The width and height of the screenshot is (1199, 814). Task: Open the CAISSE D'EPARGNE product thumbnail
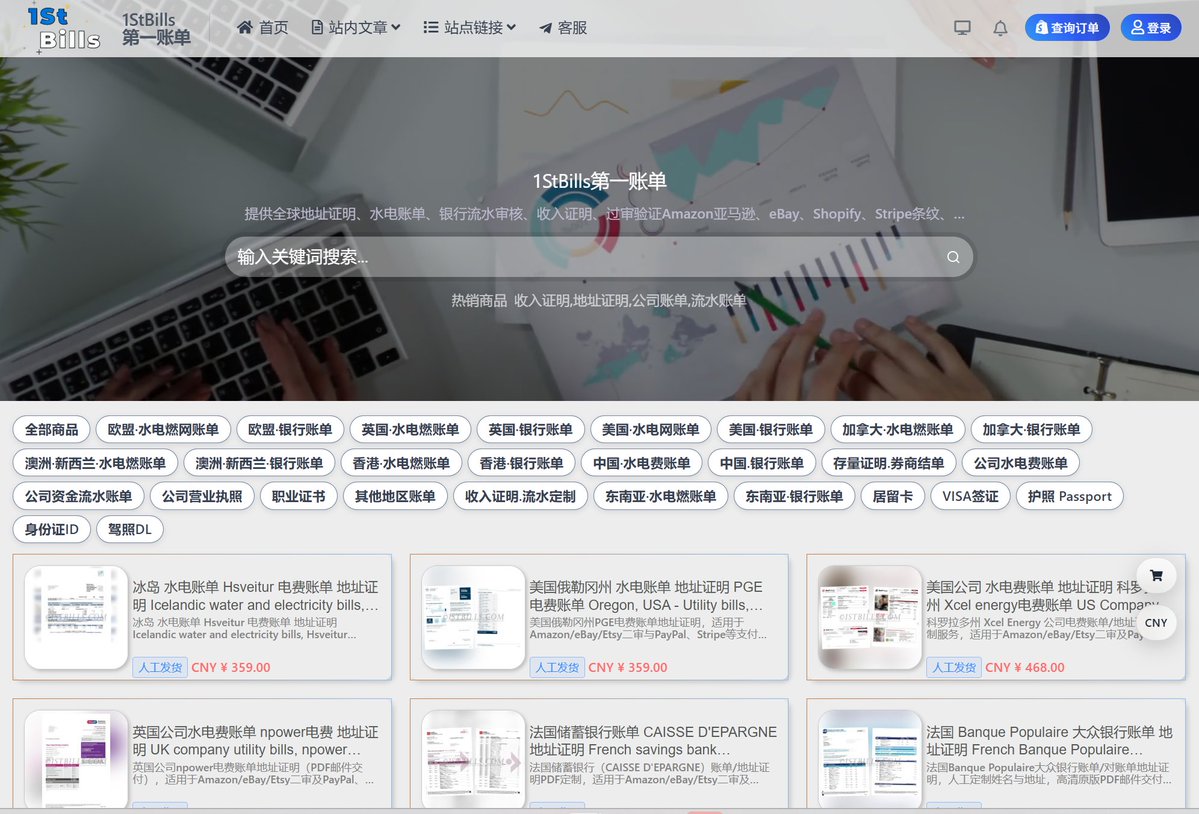tap(473, 758)
